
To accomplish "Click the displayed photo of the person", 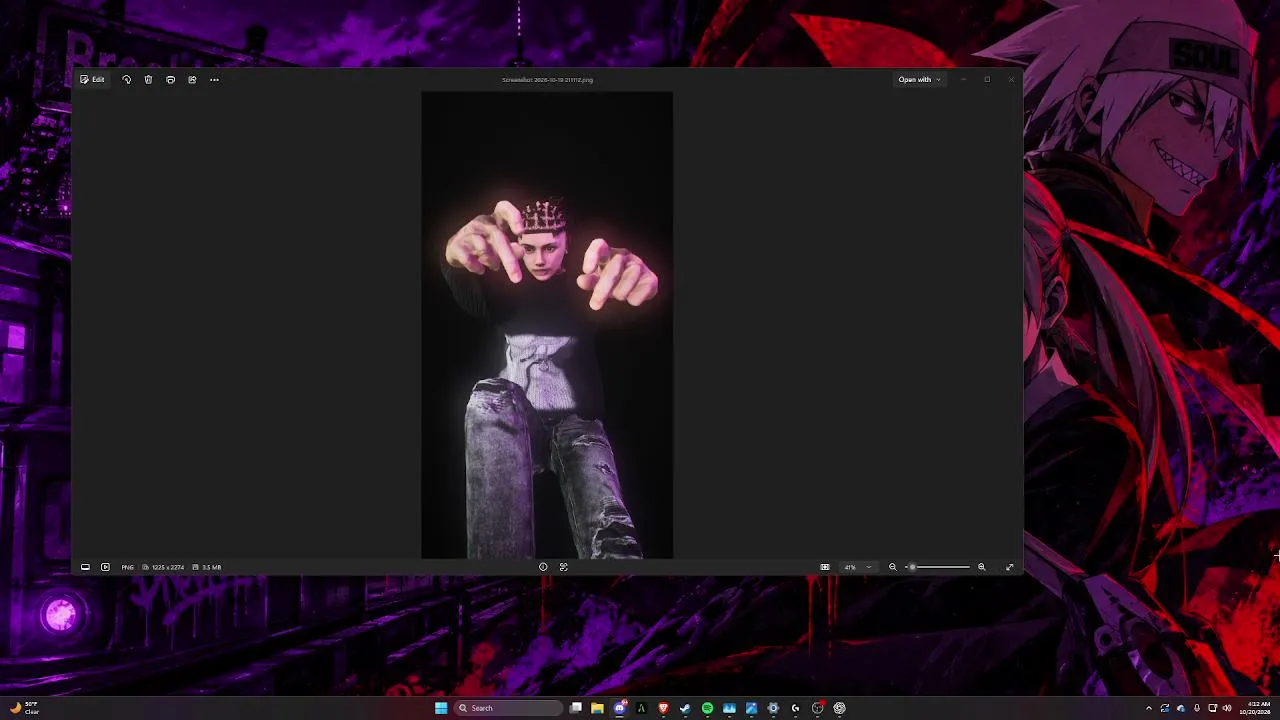I will (547, 325).
